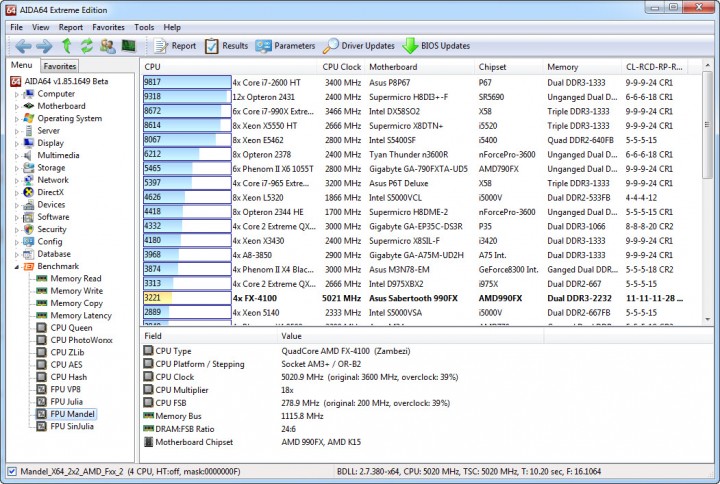720x484 pixels.
Task: Open the Results toolbar button
Action: tap(226, 46)
